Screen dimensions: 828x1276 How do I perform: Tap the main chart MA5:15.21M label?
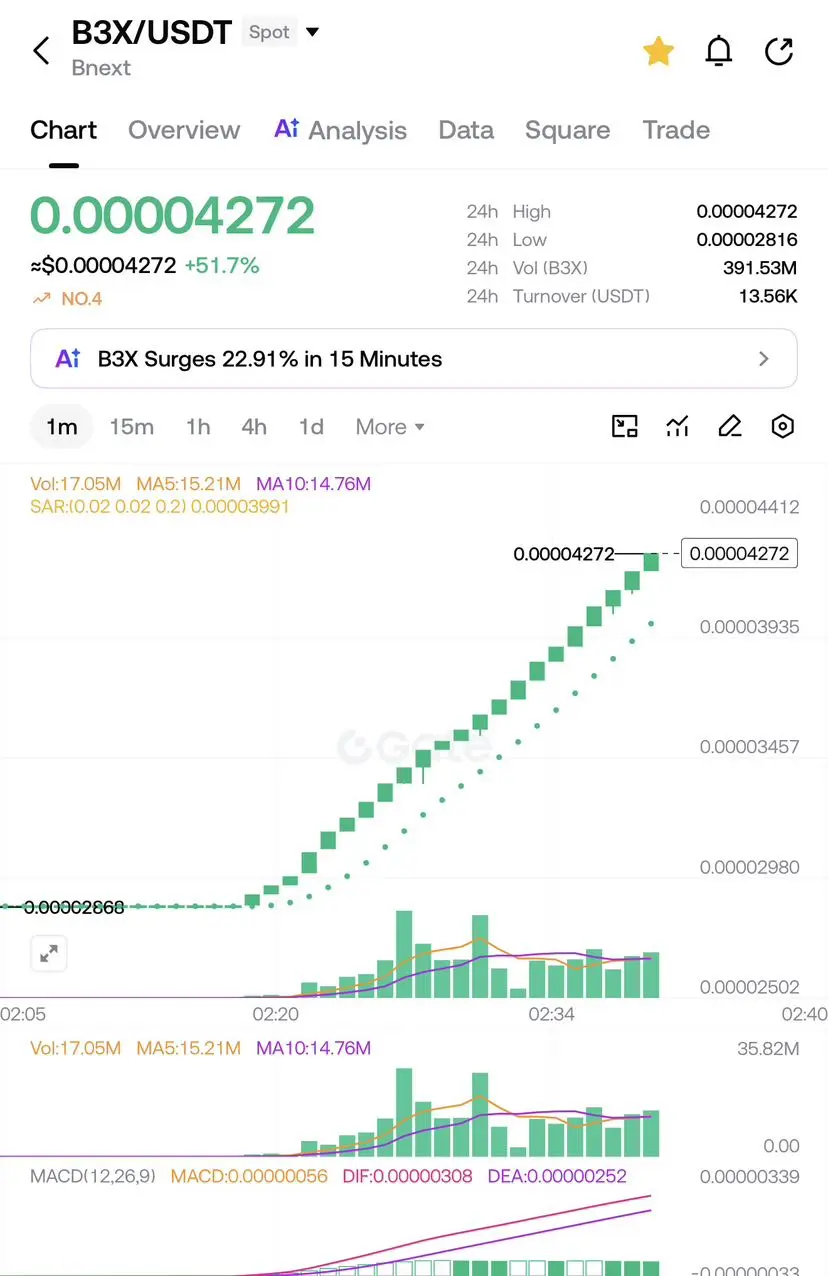(188, 484)
